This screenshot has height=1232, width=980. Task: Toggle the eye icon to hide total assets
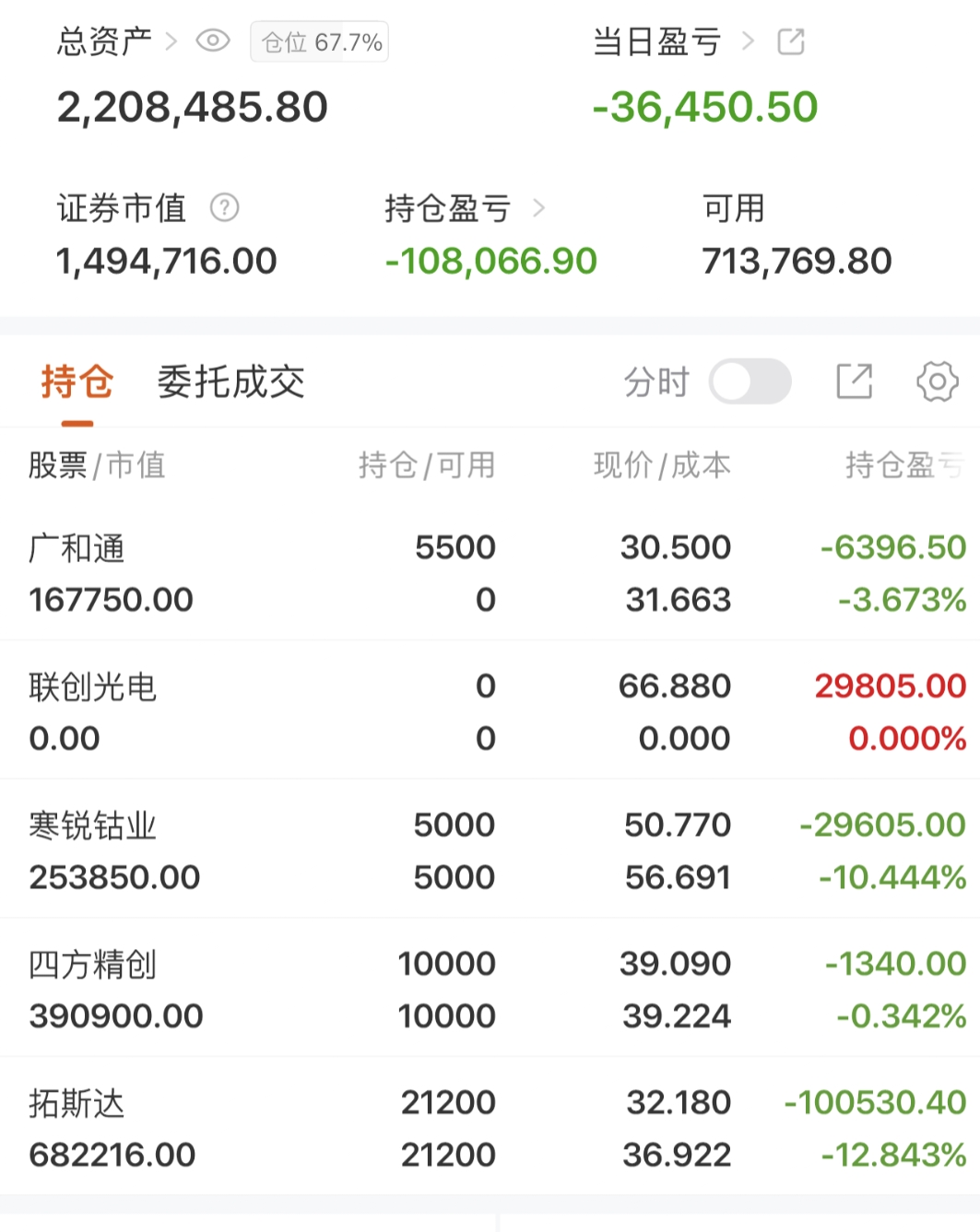(x=213, y=41)
